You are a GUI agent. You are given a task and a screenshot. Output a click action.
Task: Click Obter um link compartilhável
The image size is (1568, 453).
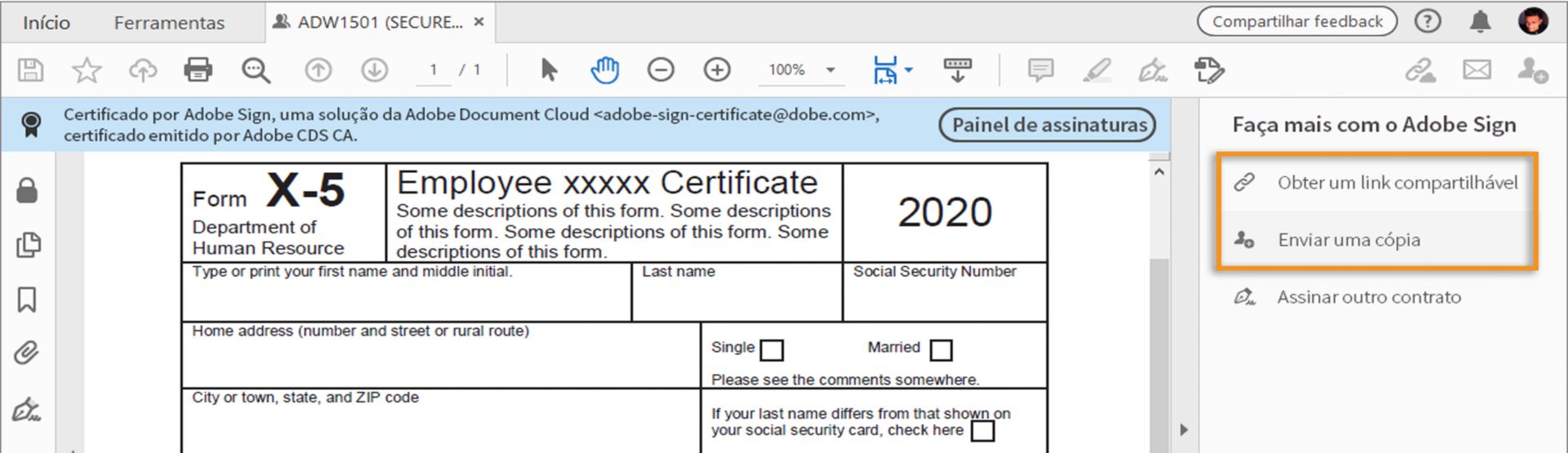point(1396,183)
